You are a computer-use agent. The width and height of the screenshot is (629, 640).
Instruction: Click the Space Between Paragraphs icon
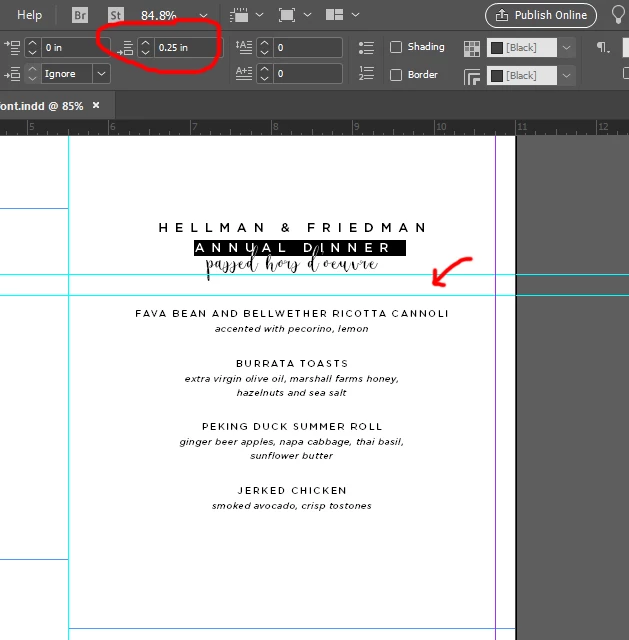[x=12, y=74]
